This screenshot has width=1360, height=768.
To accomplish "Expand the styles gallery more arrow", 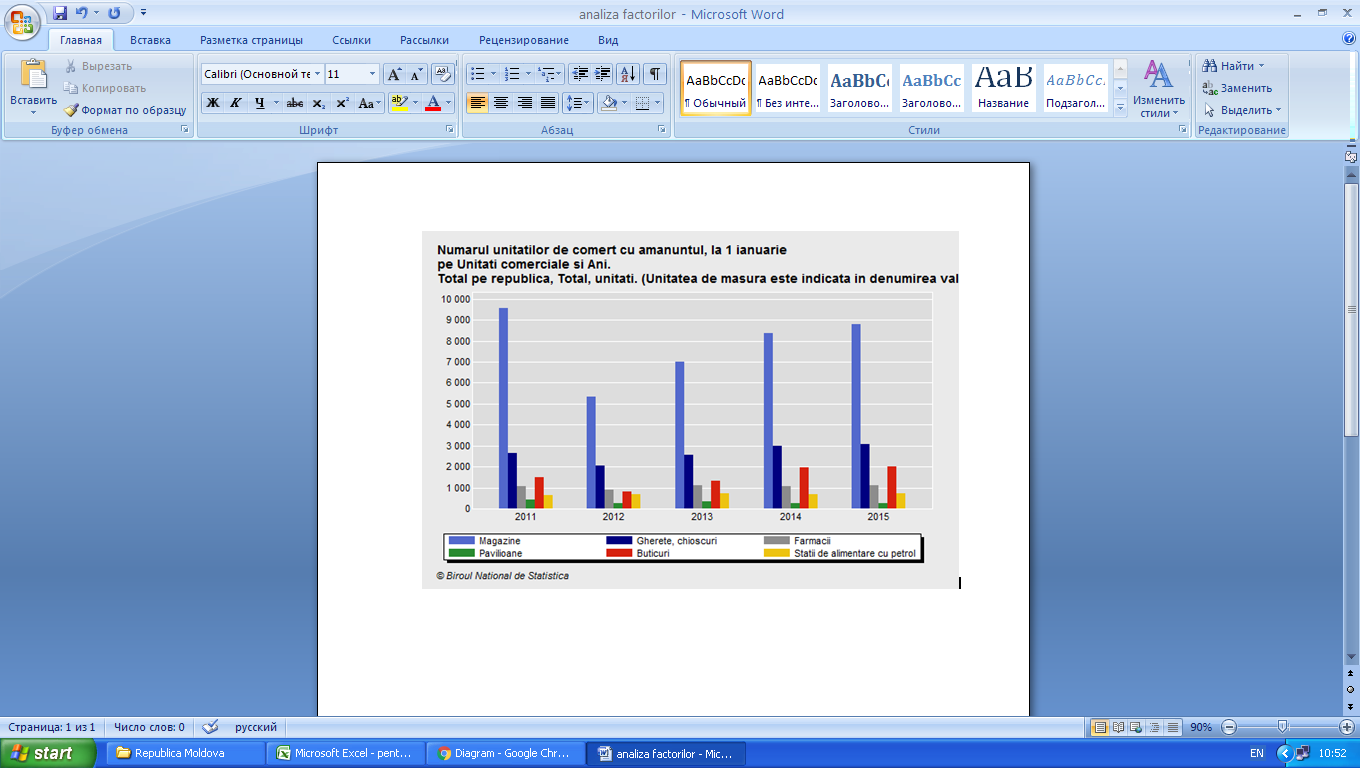I will click(1120, 107).
